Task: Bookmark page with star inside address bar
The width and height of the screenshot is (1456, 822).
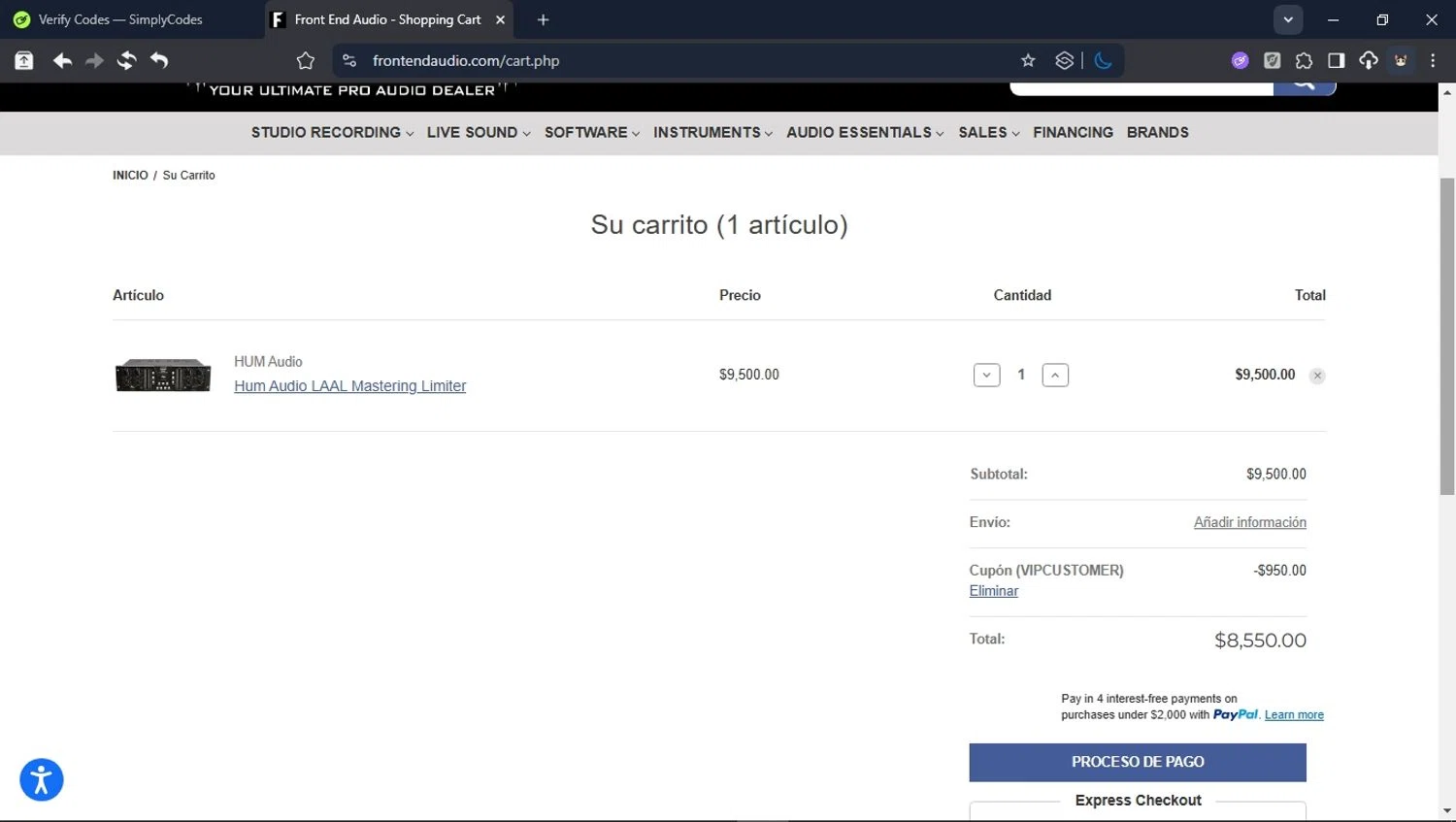Action: point(1028,60)
